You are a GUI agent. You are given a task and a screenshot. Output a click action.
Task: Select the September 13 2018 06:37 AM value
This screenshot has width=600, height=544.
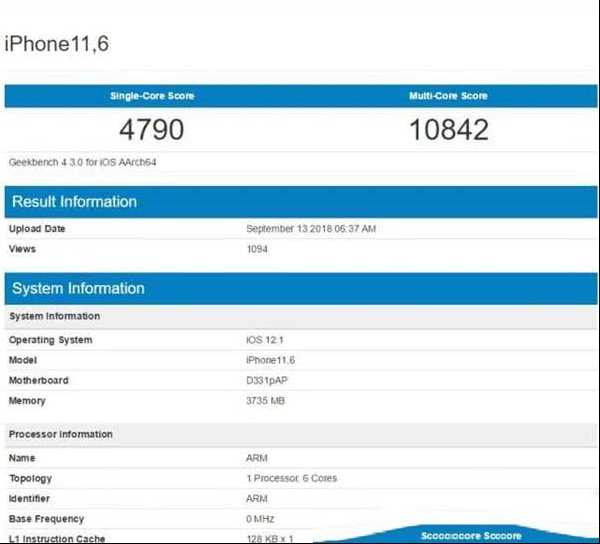pos(311,229)
